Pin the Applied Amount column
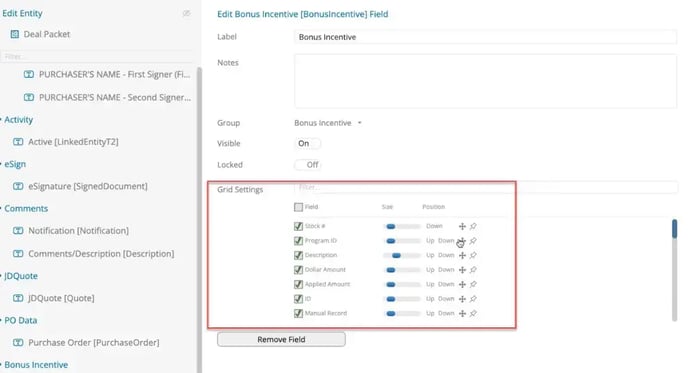The height and width of the screenshot is (373, 688). tap(473, 284)
